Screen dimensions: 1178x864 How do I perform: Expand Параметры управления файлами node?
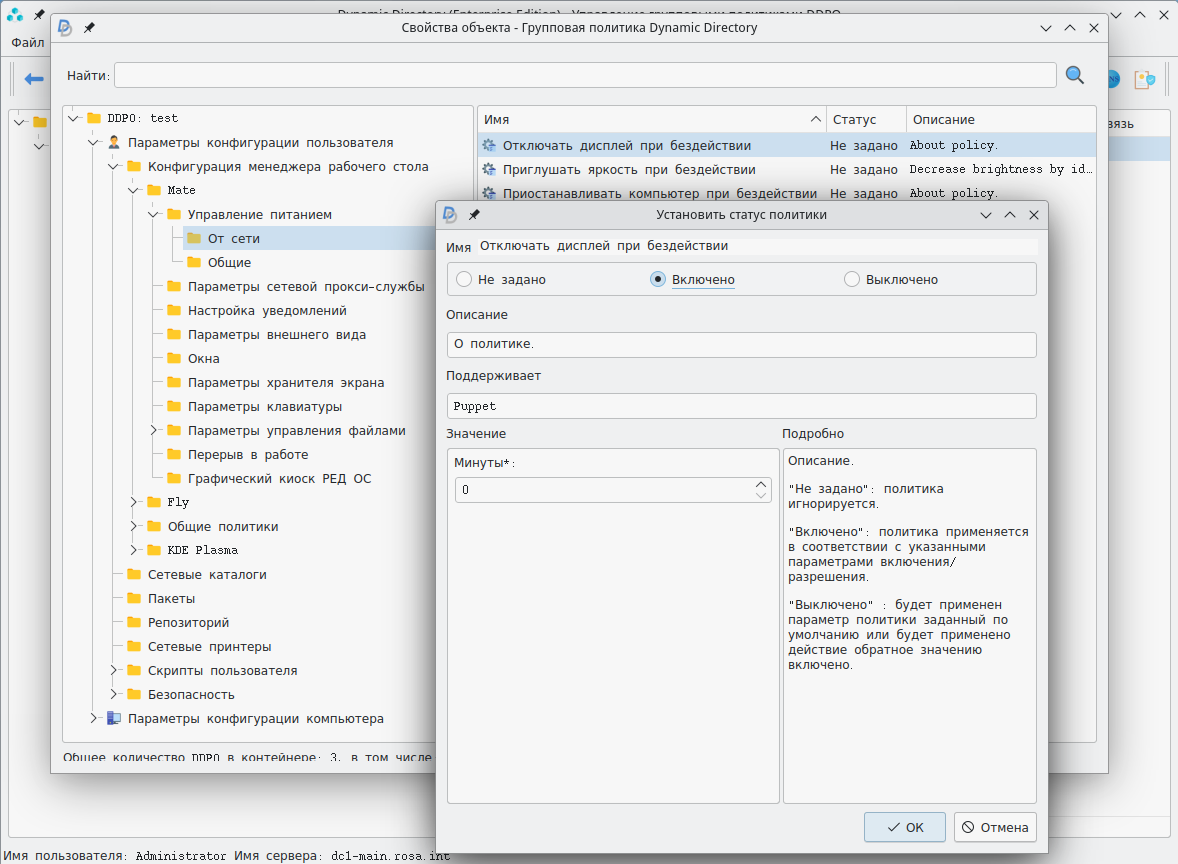(x=154, y=430)
